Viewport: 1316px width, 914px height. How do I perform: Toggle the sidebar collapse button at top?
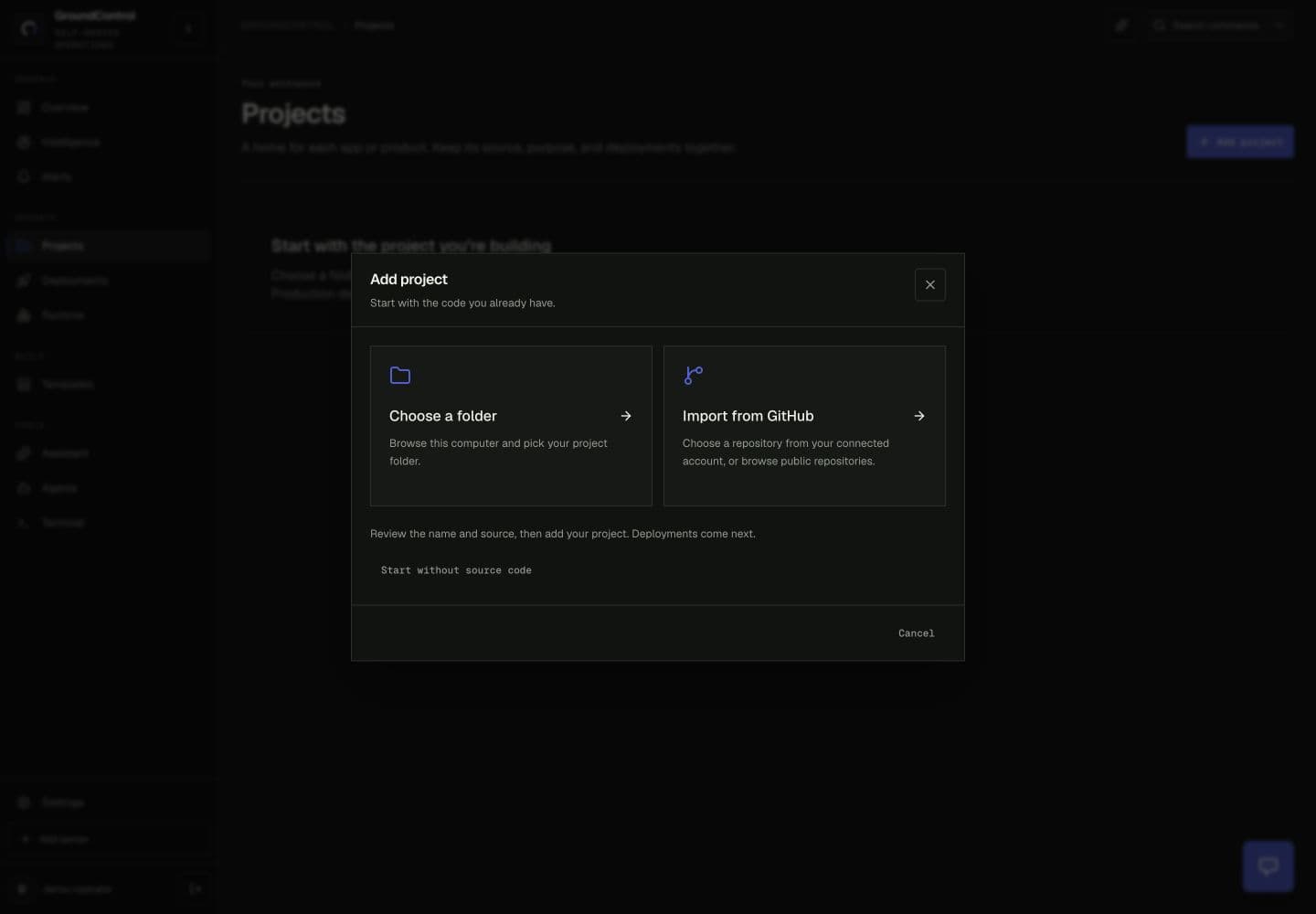(x=188, y=28)
